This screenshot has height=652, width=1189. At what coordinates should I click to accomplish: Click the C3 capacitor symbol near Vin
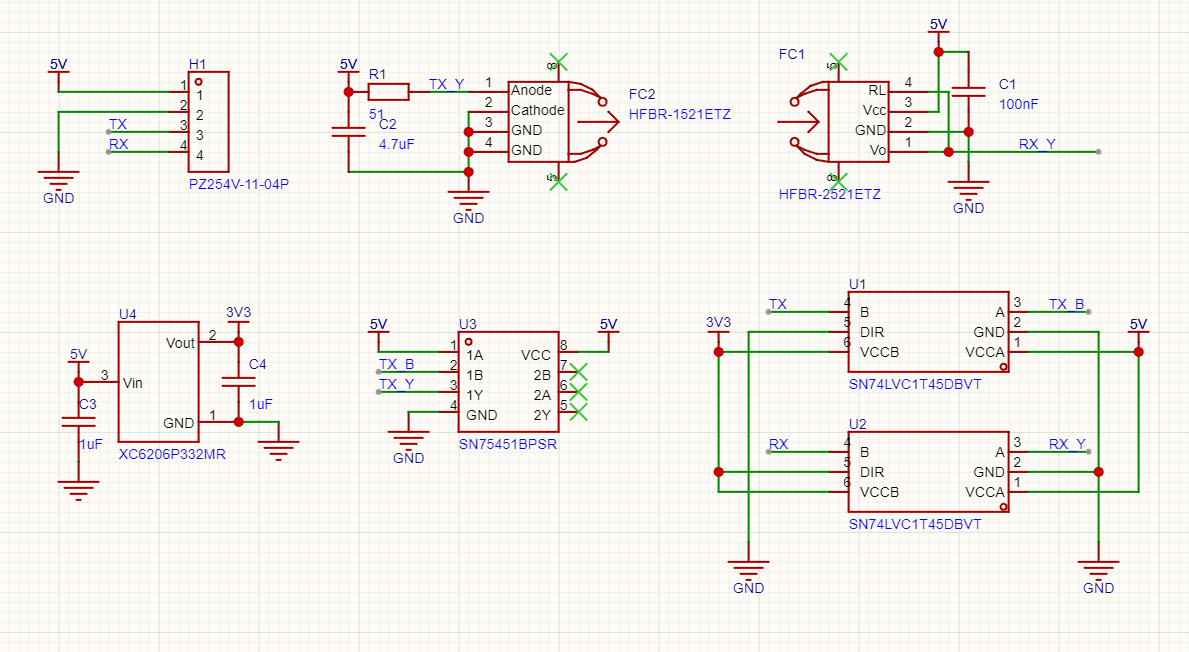(x=78, y=418)
